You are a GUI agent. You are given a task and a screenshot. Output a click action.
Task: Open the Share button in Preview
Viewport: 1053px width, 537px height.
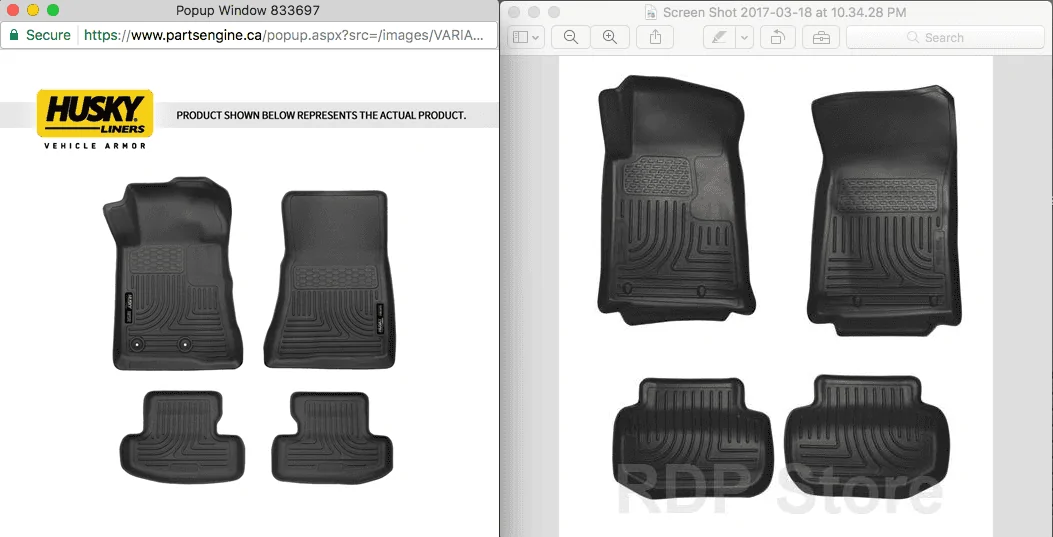pyautogui.click(x=655, y=38)
